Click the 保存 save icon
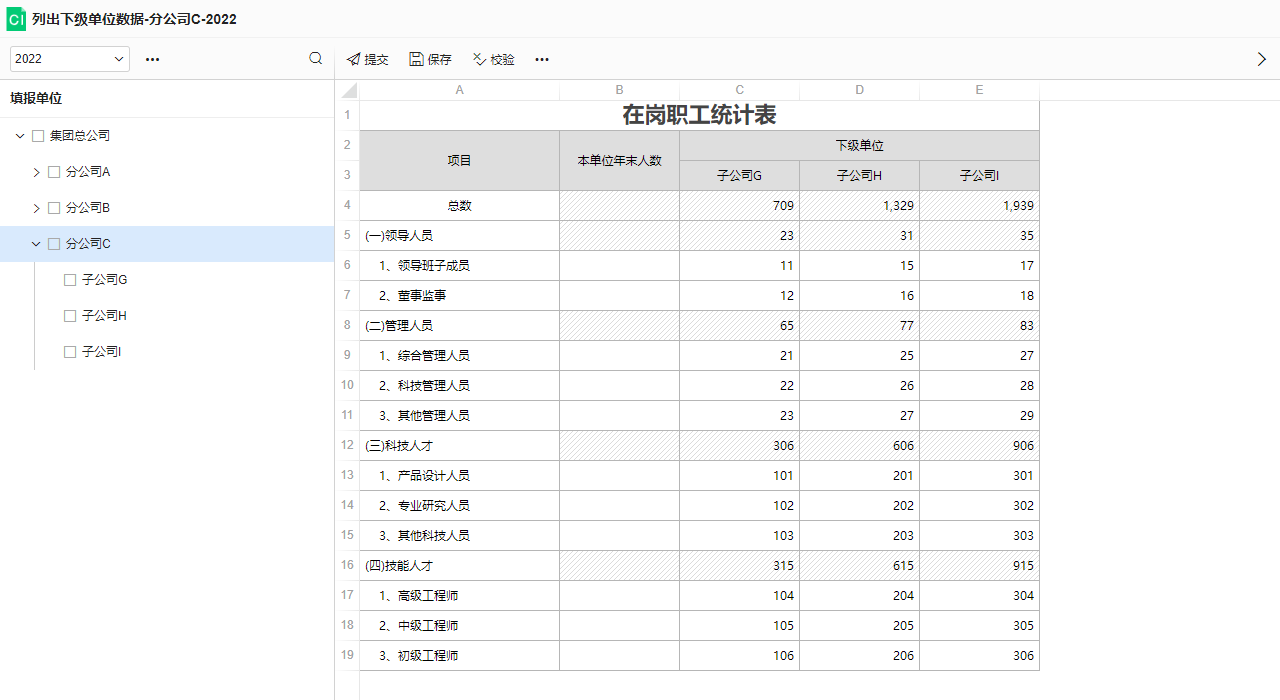Screen dimensions: 1280x700 coord(416,59)
